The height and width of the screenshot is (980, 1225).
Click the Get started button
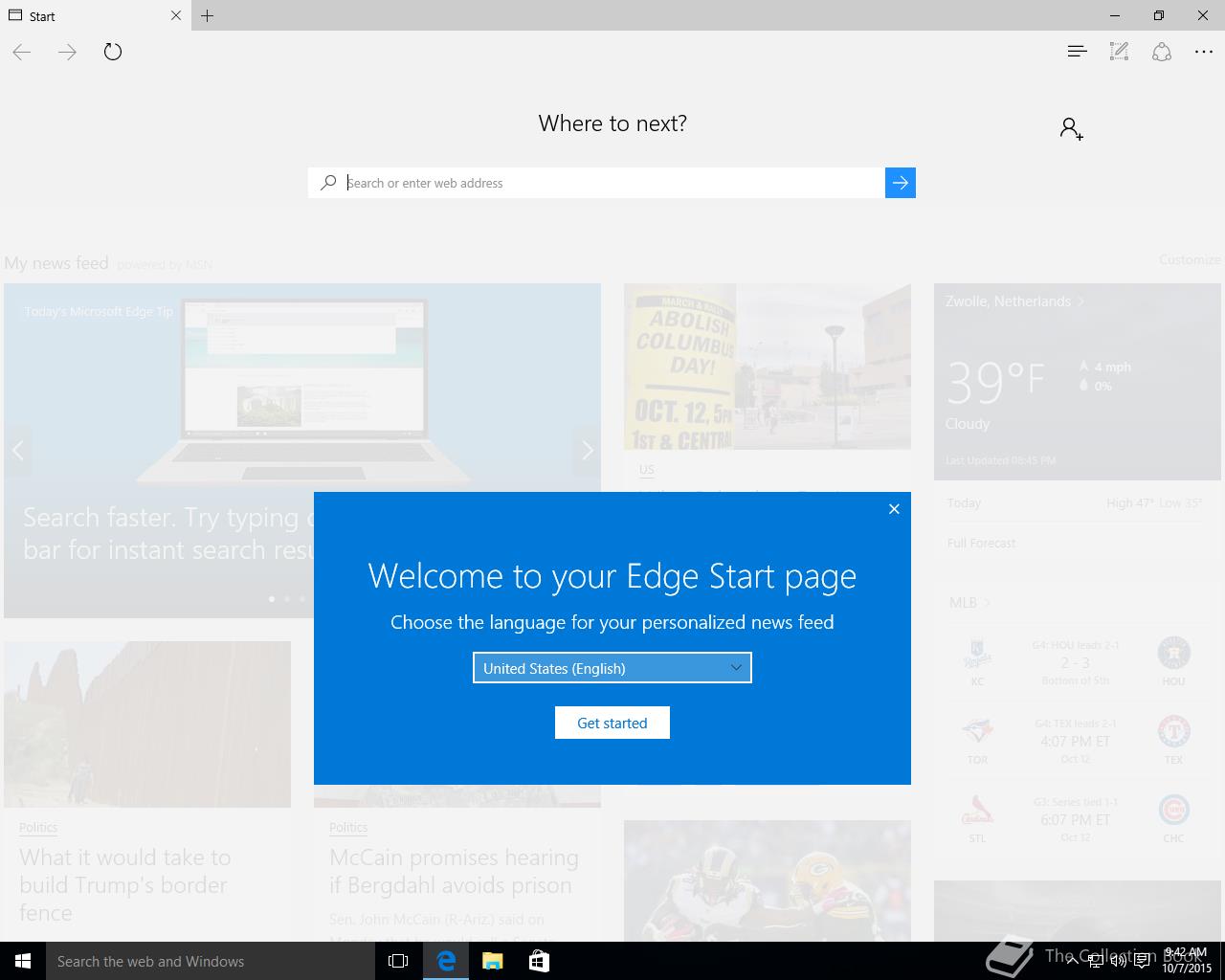pyautogui.click(x=612, y=723)
